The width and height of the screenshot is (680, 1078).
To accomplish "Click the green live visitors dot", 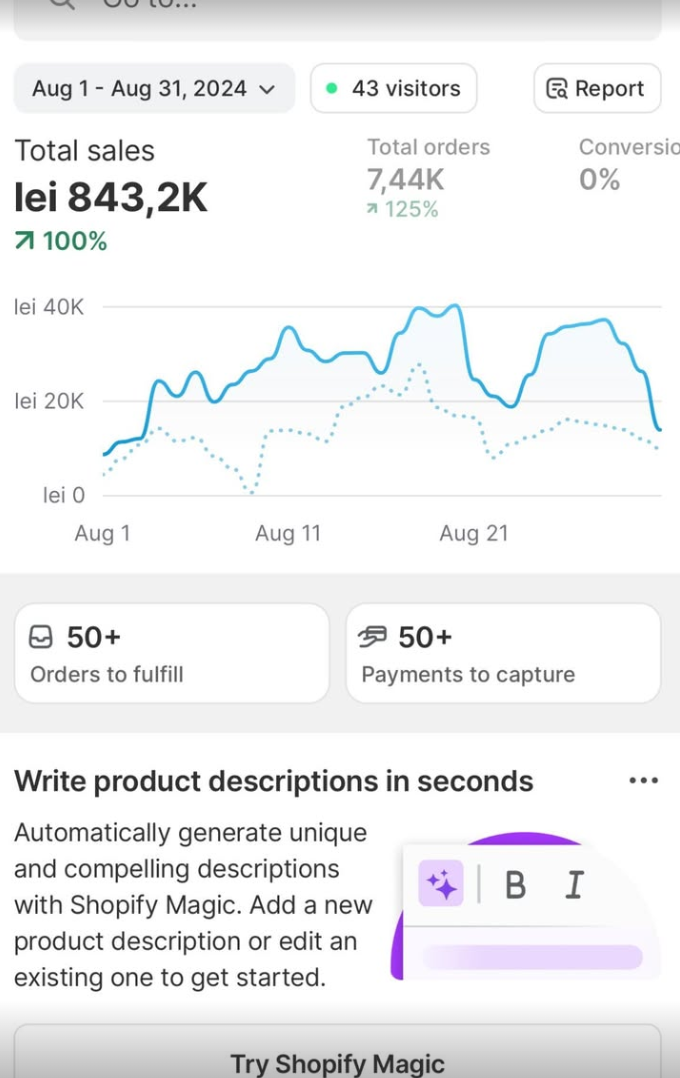I will (331, 89).
